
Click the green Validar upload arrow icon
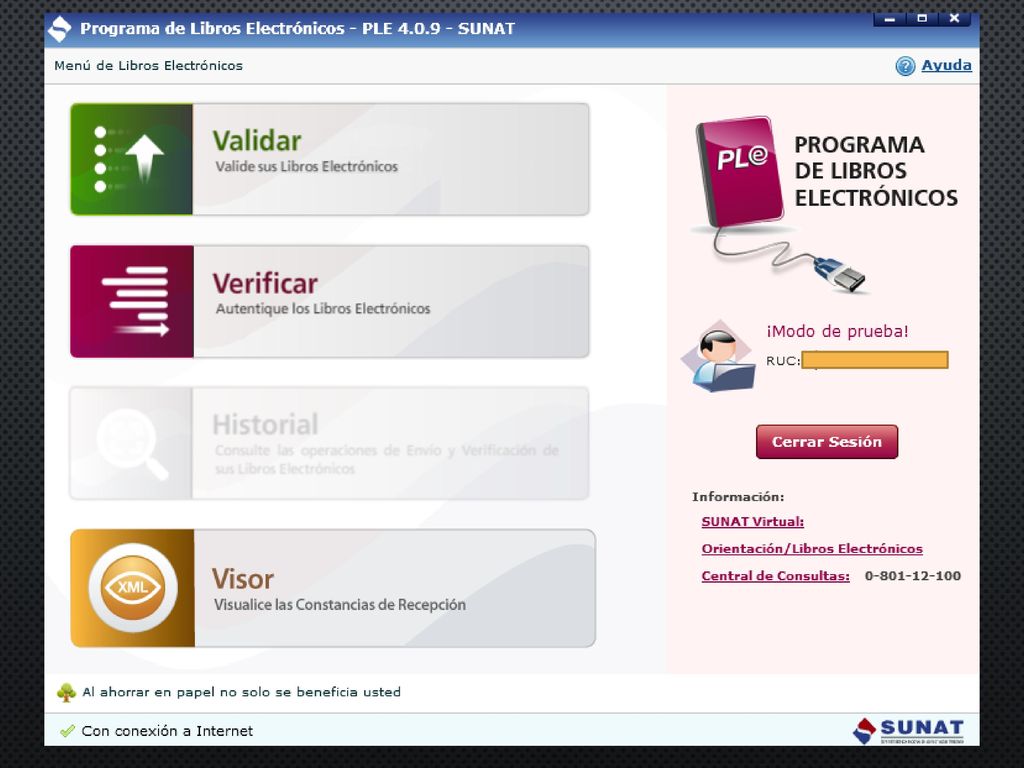click(x=131, y=159)
